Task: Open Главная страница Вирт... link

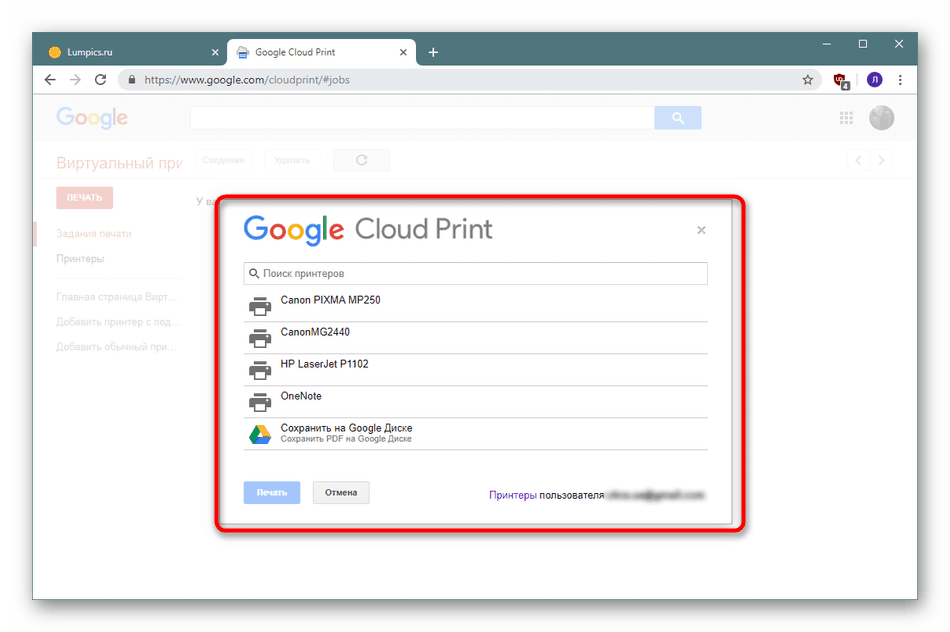Action: tap(116, 296)
